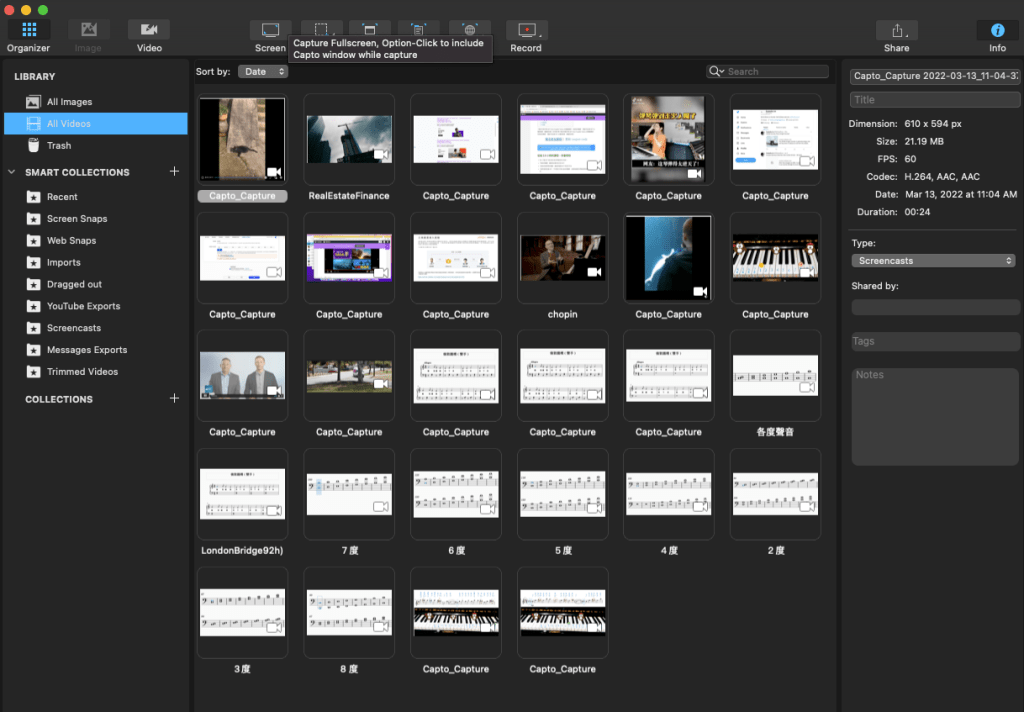Capture fullscreen with the Screen tool
This screenshot has width=1024, height=712.
coord(270,31)
